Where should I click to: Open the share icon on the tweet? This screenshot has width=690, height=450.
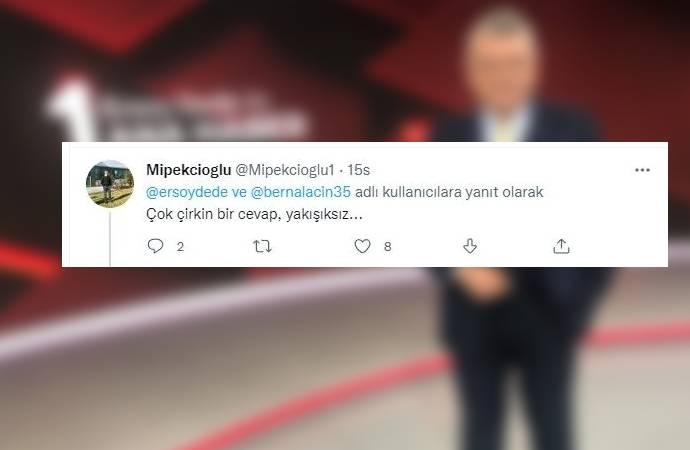click(x=561, y=246)
